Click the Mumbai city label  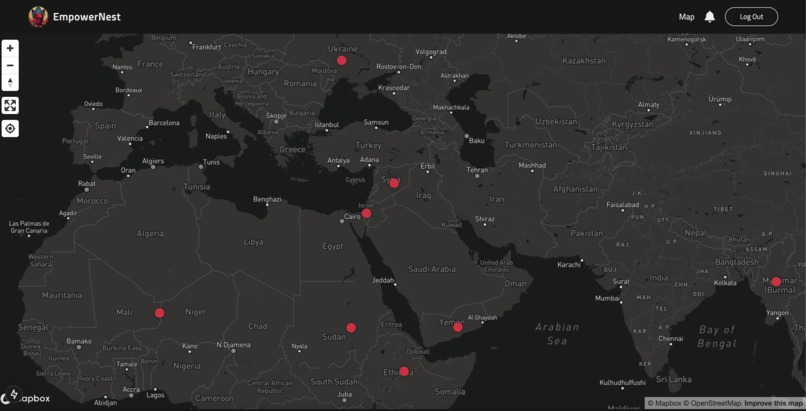(x=608, y=298)
